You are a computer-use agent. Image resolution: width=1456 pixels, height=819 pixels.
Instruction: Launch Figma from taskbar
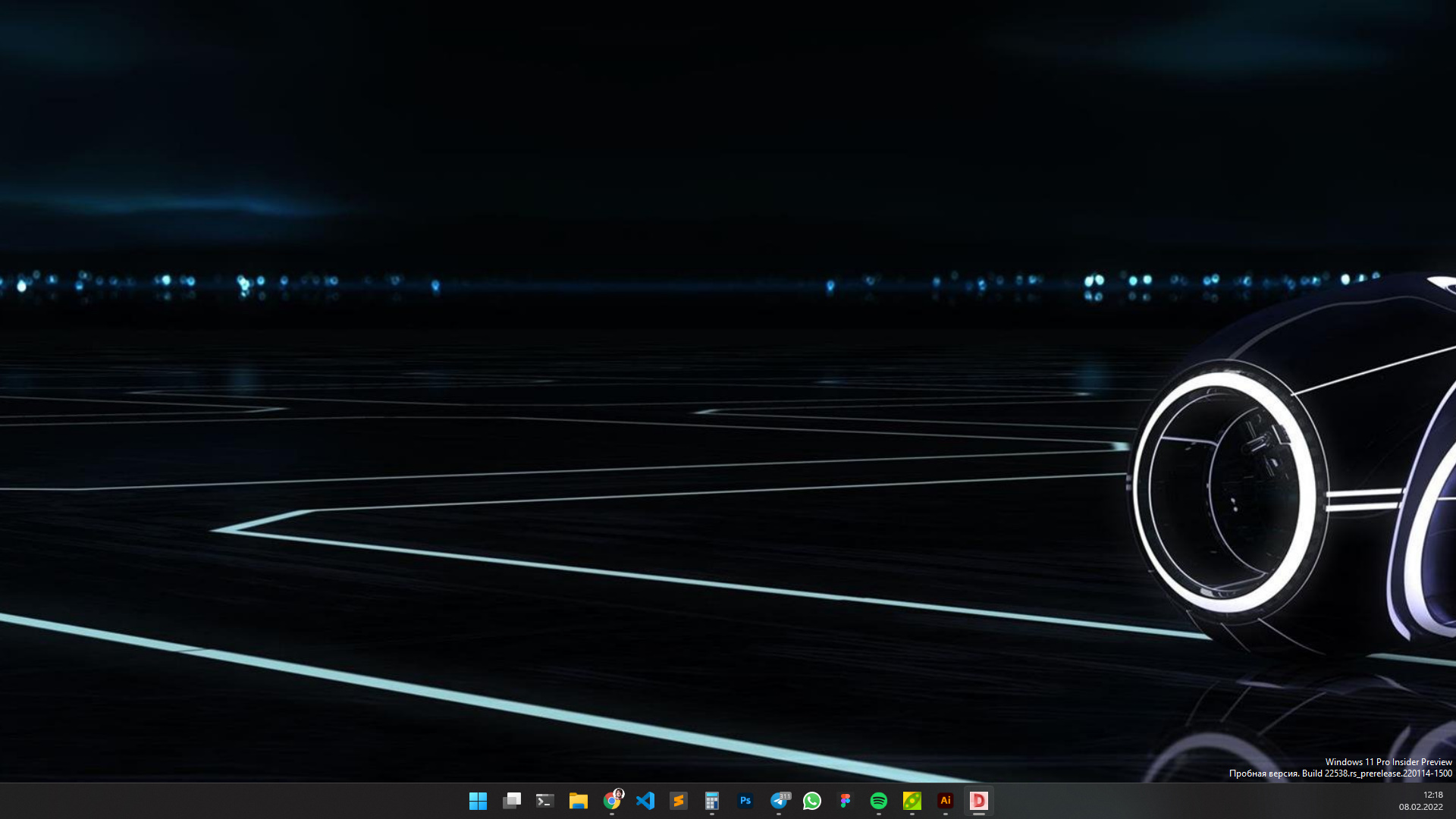coord(846,801)
